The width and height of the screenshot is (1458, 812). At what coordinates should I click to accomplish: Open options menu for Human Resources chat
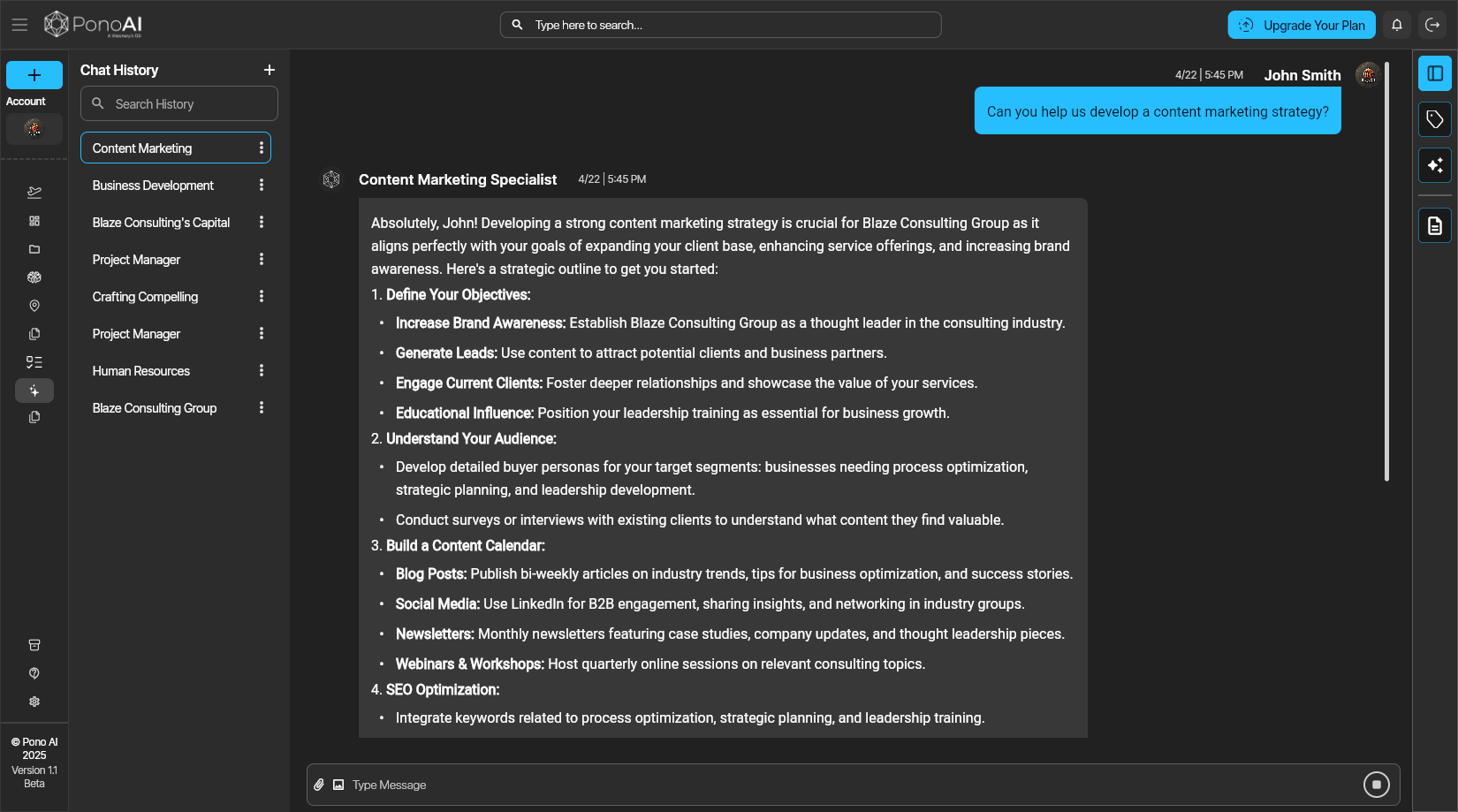click(x=262, y=371)
